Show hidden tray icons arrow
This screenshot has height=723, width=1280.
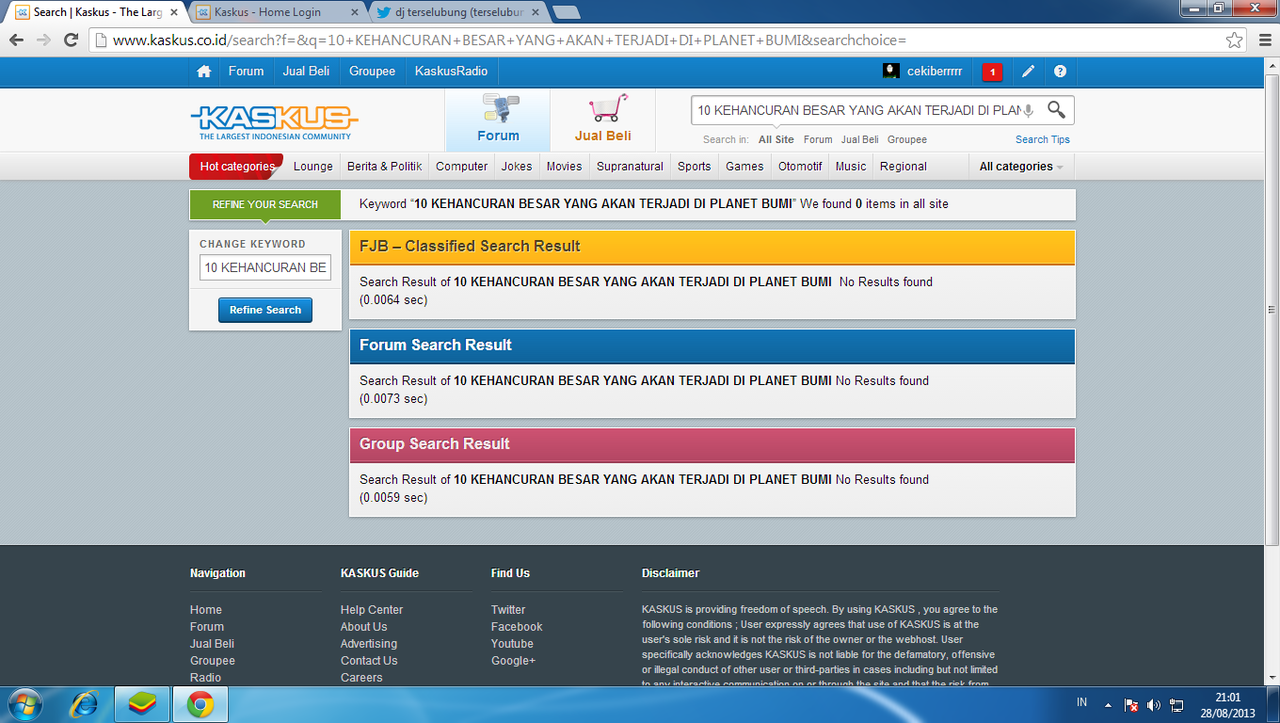coord(1108,704)
